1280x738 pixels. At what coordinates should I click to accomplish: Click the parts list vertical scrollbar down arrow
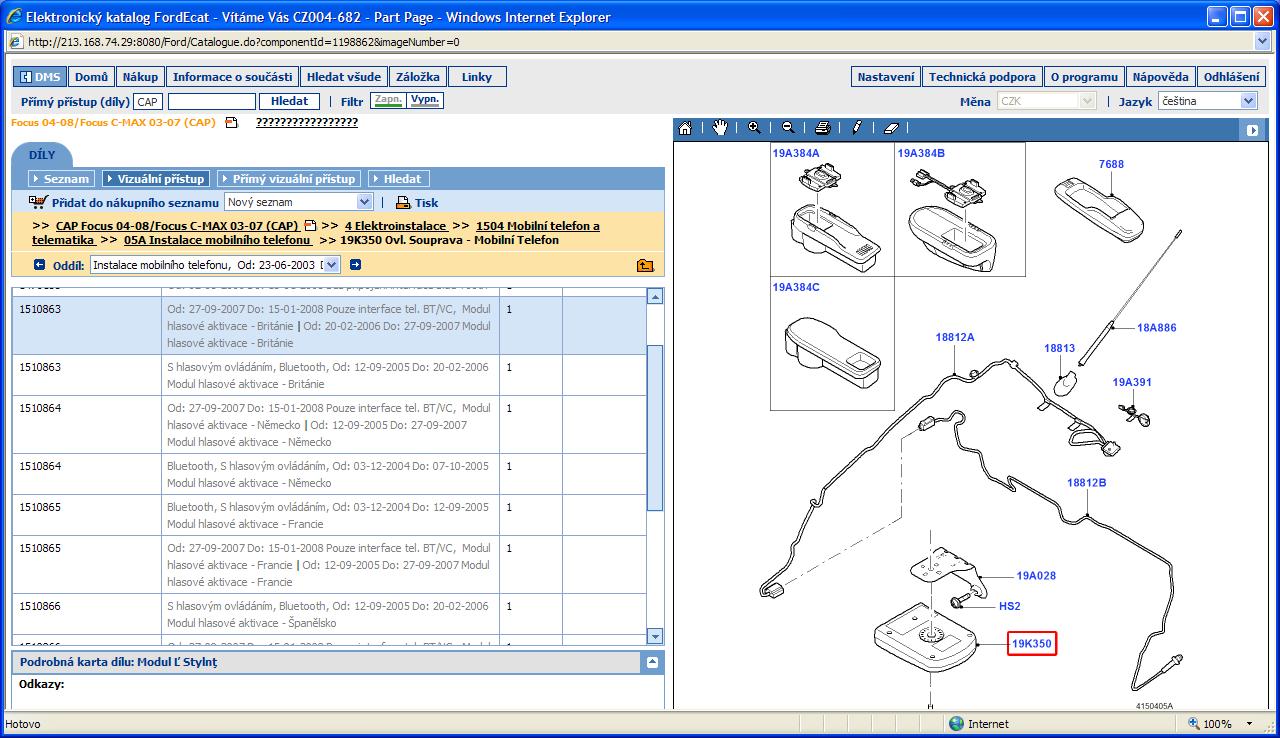655,636
